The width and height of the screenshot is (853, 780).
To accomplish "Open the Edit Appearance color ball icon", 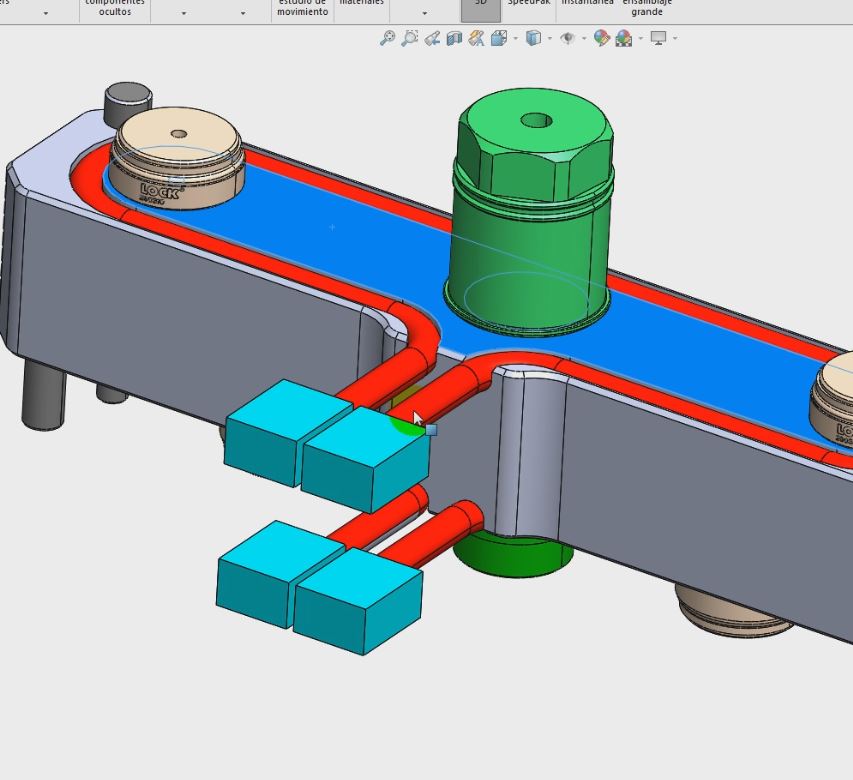I will tap(601, 38).
